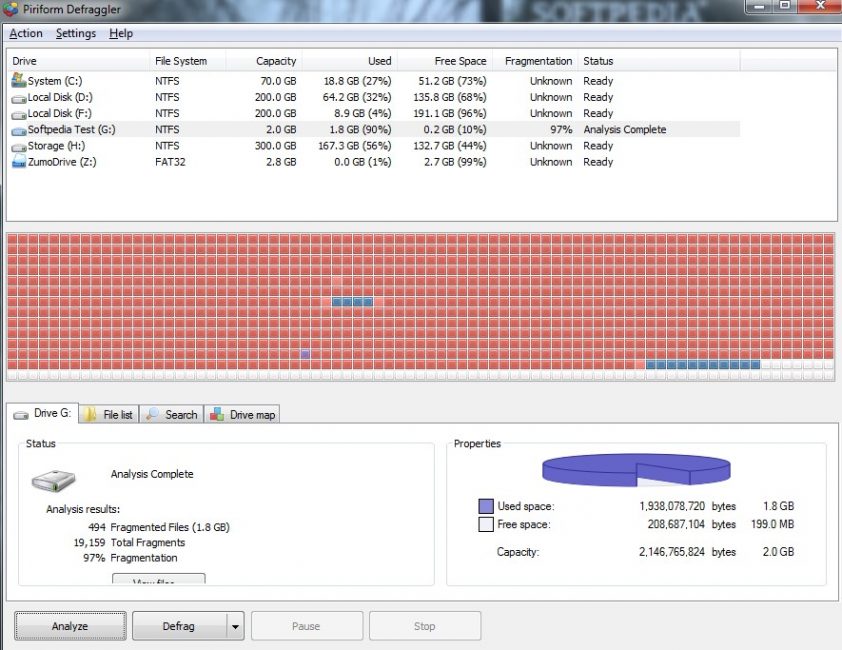Viewport: 842px width, 650px height.
Task: Click the Piriform Defraggler title bar icon
Action: click(x=10, y=10)
